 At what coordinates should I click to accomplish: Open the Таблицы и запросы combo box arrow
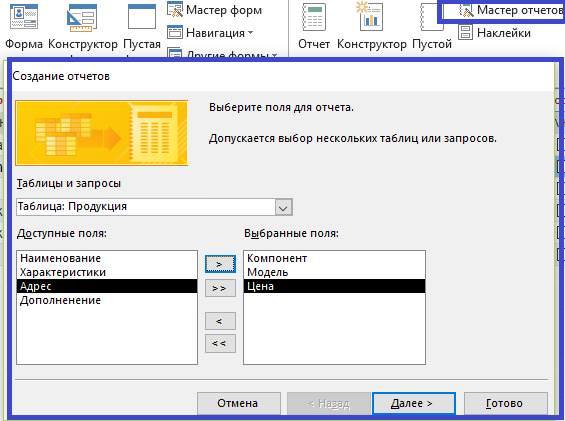[283, 208]
